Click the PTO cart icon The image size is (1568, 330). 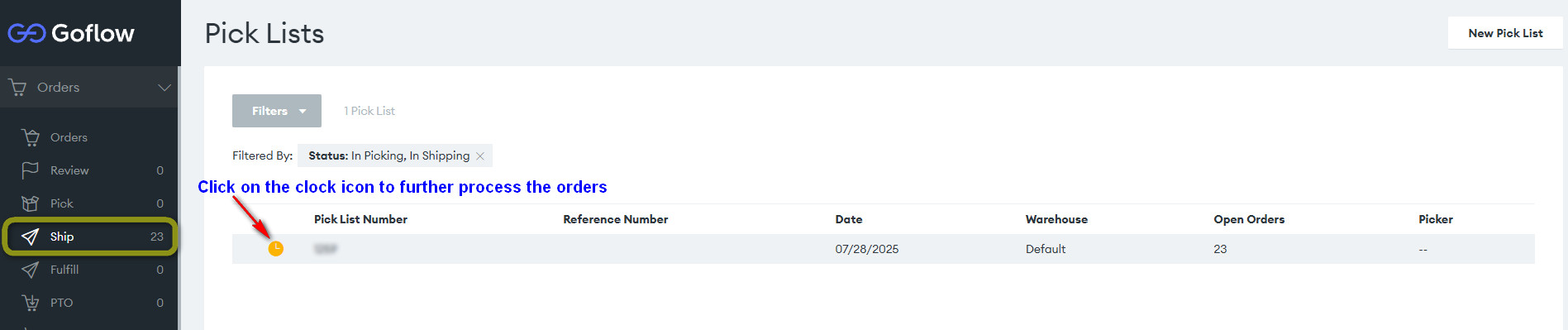[x=30, y=303]
